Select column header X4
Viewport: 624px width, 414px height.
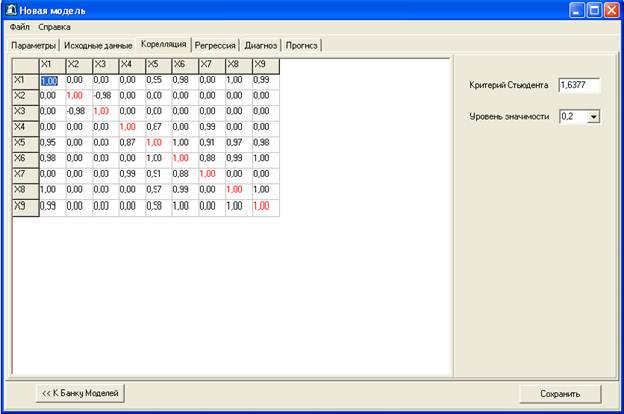[132, 66]
